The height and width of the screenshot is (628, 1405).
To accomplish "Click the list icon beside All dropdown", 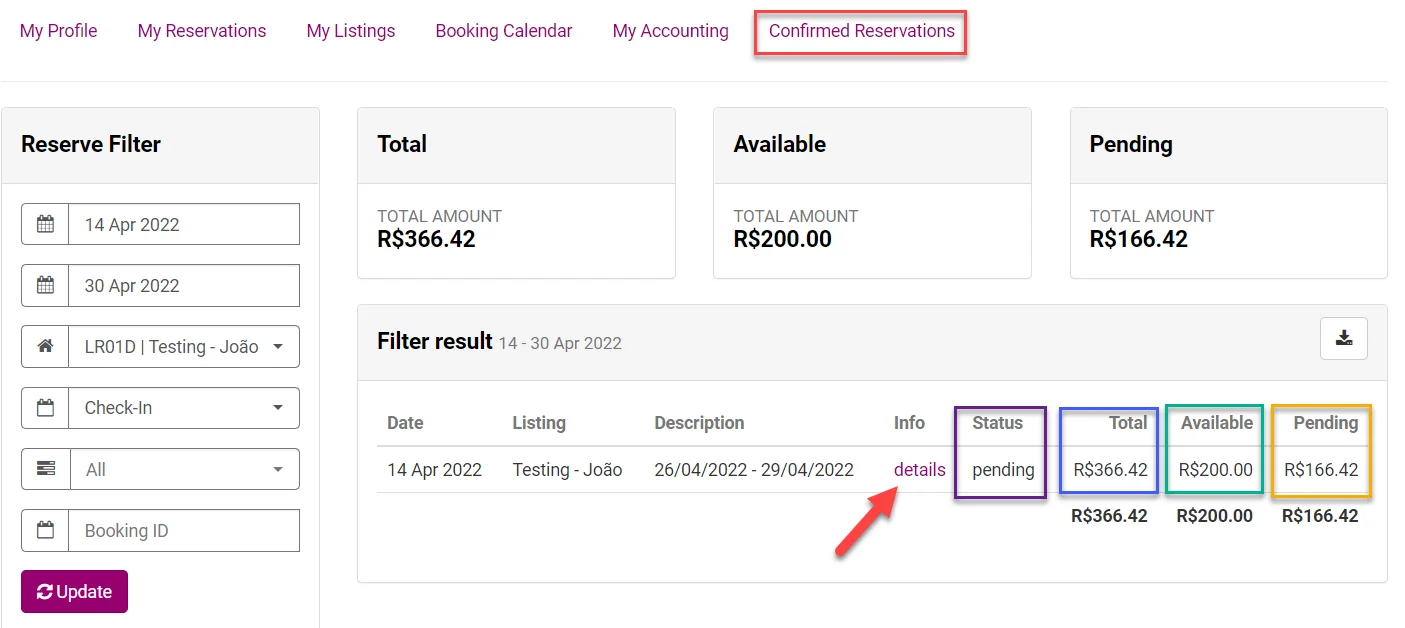I will pyautogui.click(x=45, y=469).
